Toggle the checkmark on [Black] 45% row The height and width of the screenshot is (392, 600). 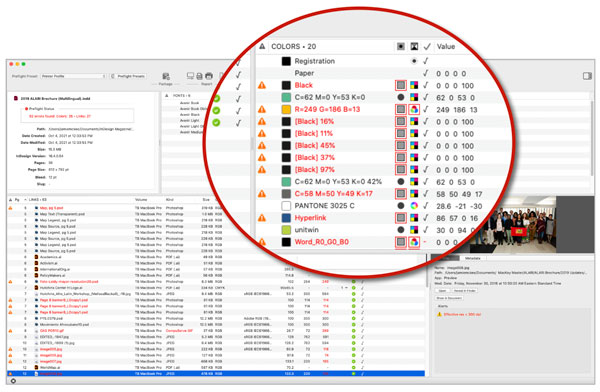(426, 145)
